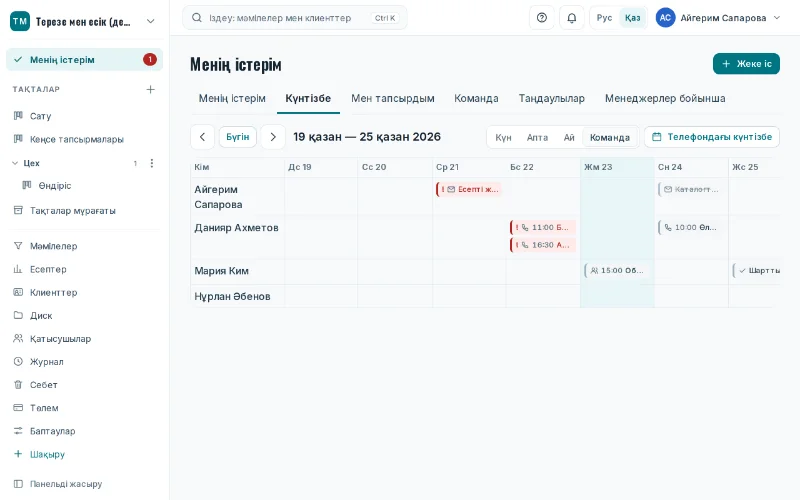The image size is (800, 500).
Task: Open Мария Ким's 15:00 meeting task
Action: point(617,270)
